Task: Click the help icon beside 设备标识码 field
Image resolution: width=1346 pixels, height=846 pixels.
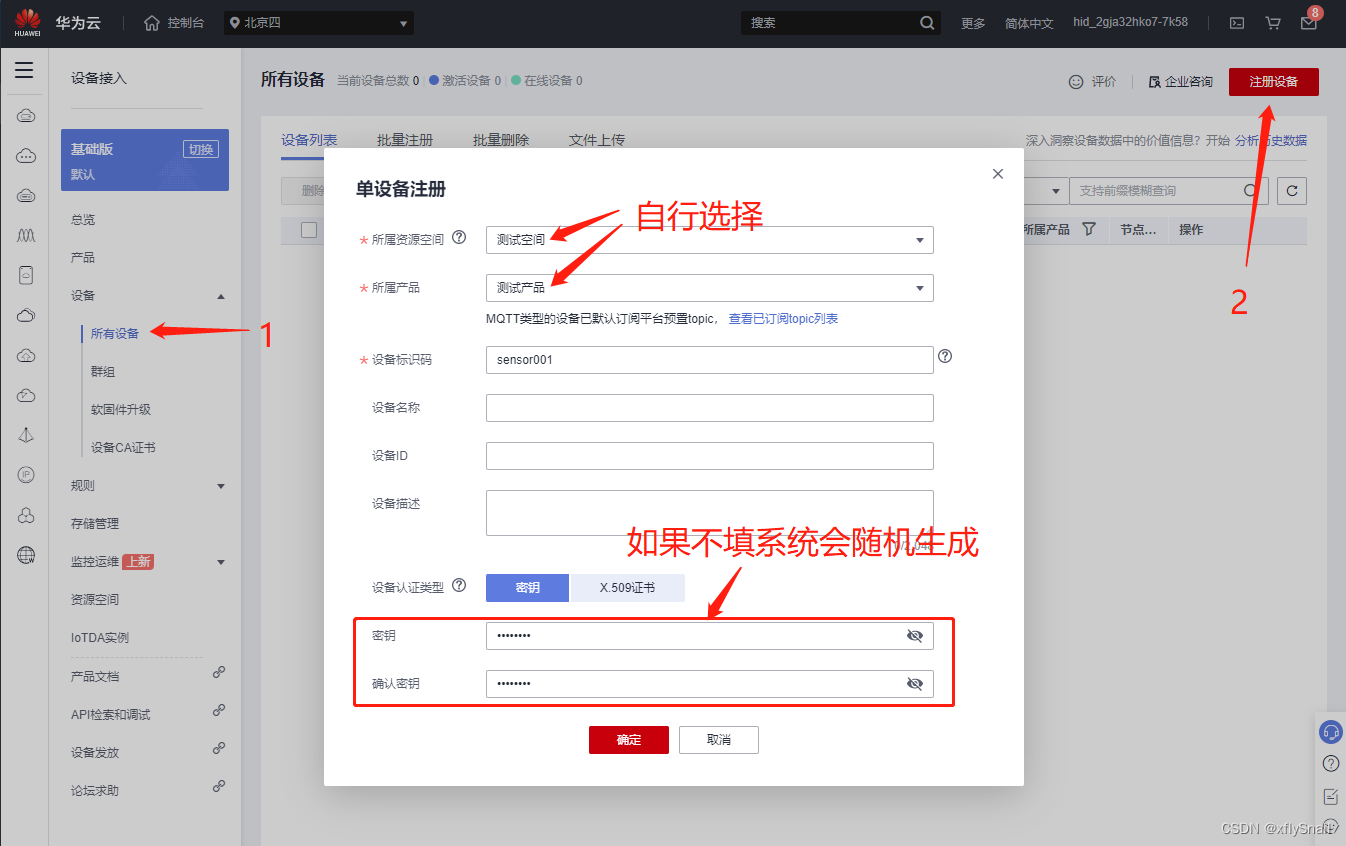Action: point(945,356)
